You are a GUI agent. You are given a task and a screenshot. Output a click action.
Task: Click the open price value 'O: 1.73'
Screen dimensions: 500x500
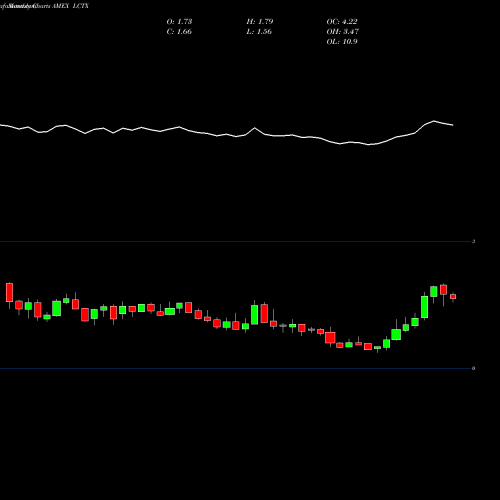point(179,22)
